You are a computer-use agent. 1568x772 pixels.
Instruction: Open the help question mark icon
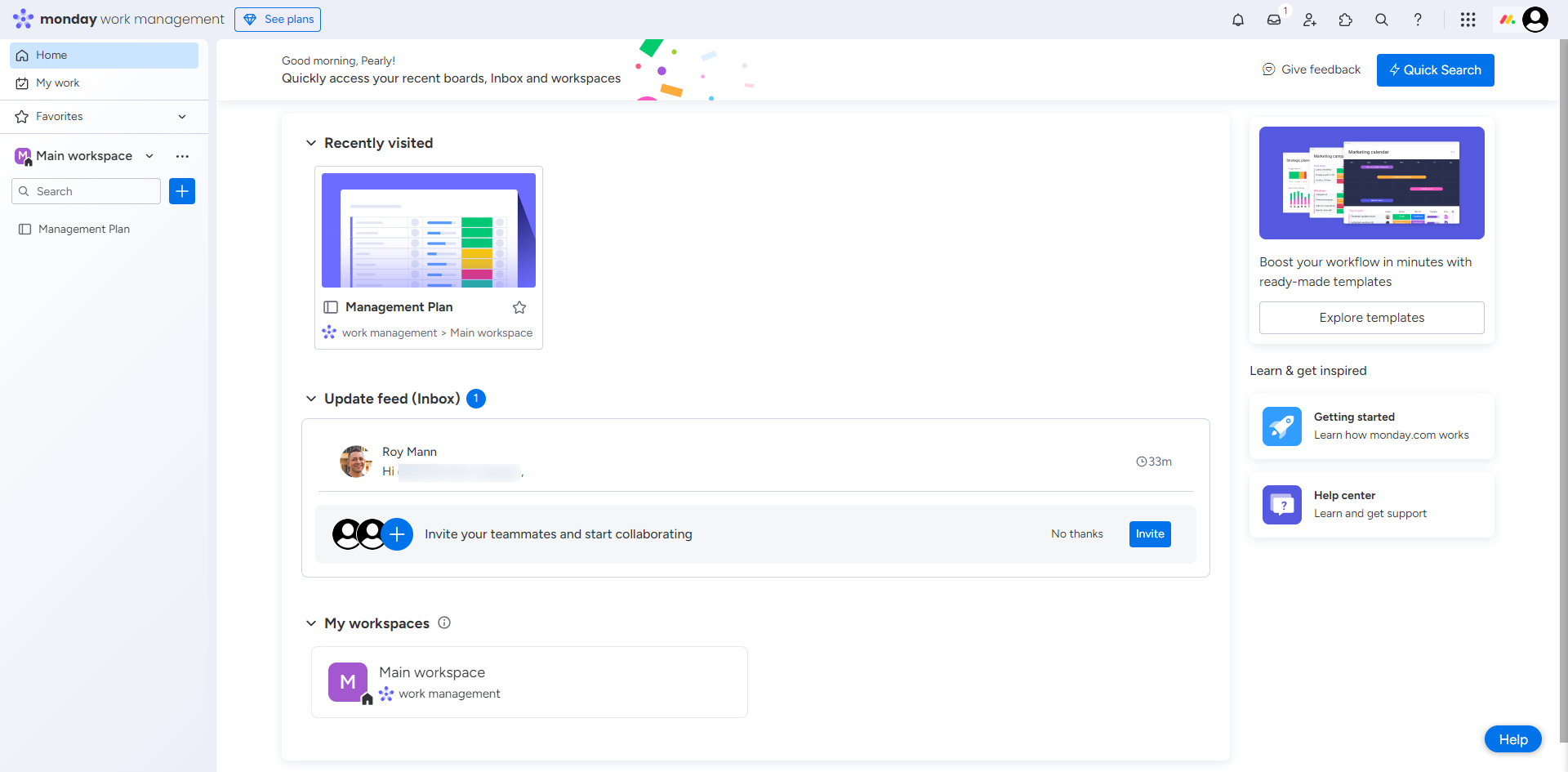(x=1419, y=19)
